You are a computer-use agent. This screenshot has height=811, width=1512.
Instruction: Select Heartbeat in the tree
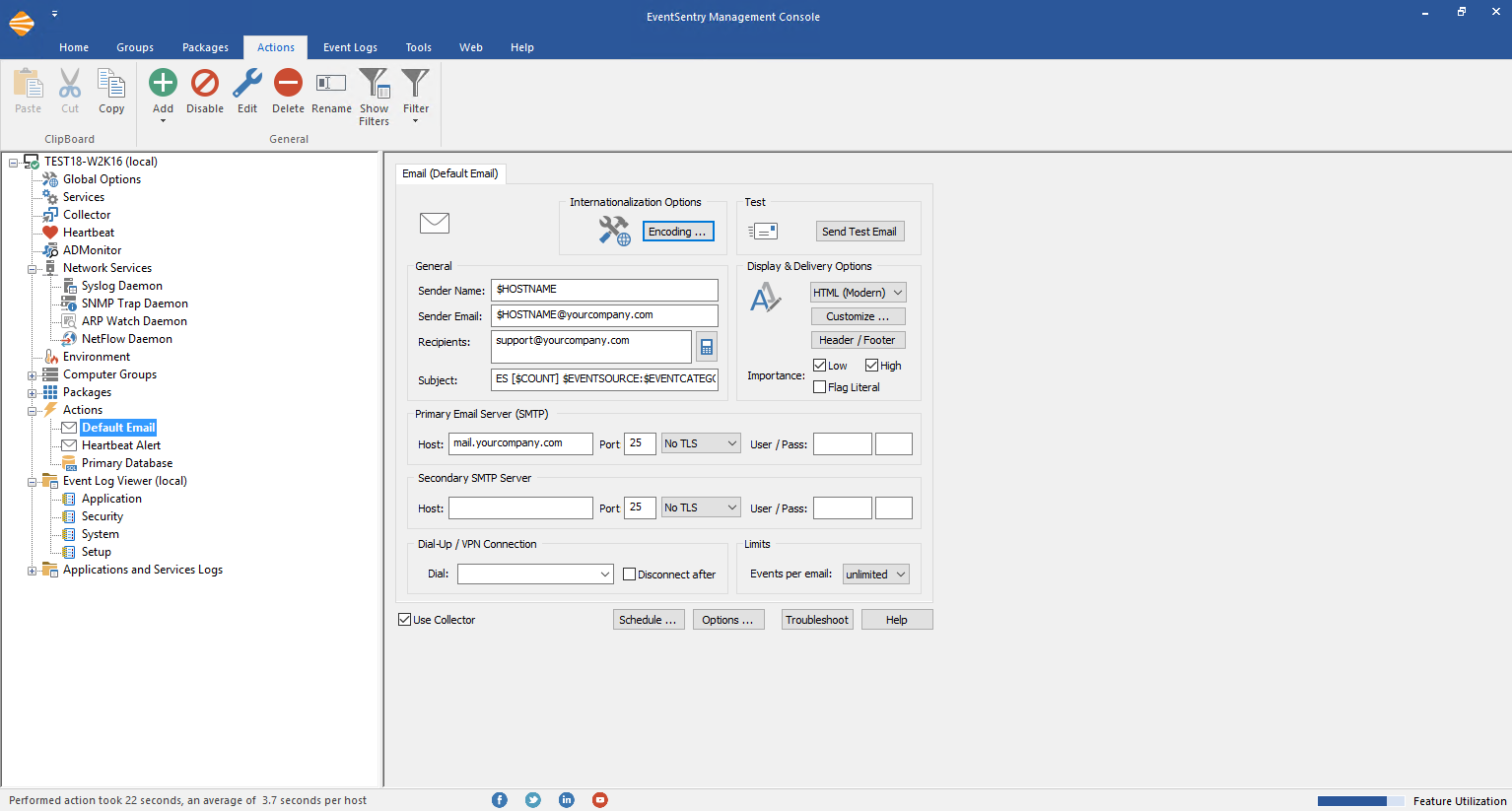tap(89, 233)
